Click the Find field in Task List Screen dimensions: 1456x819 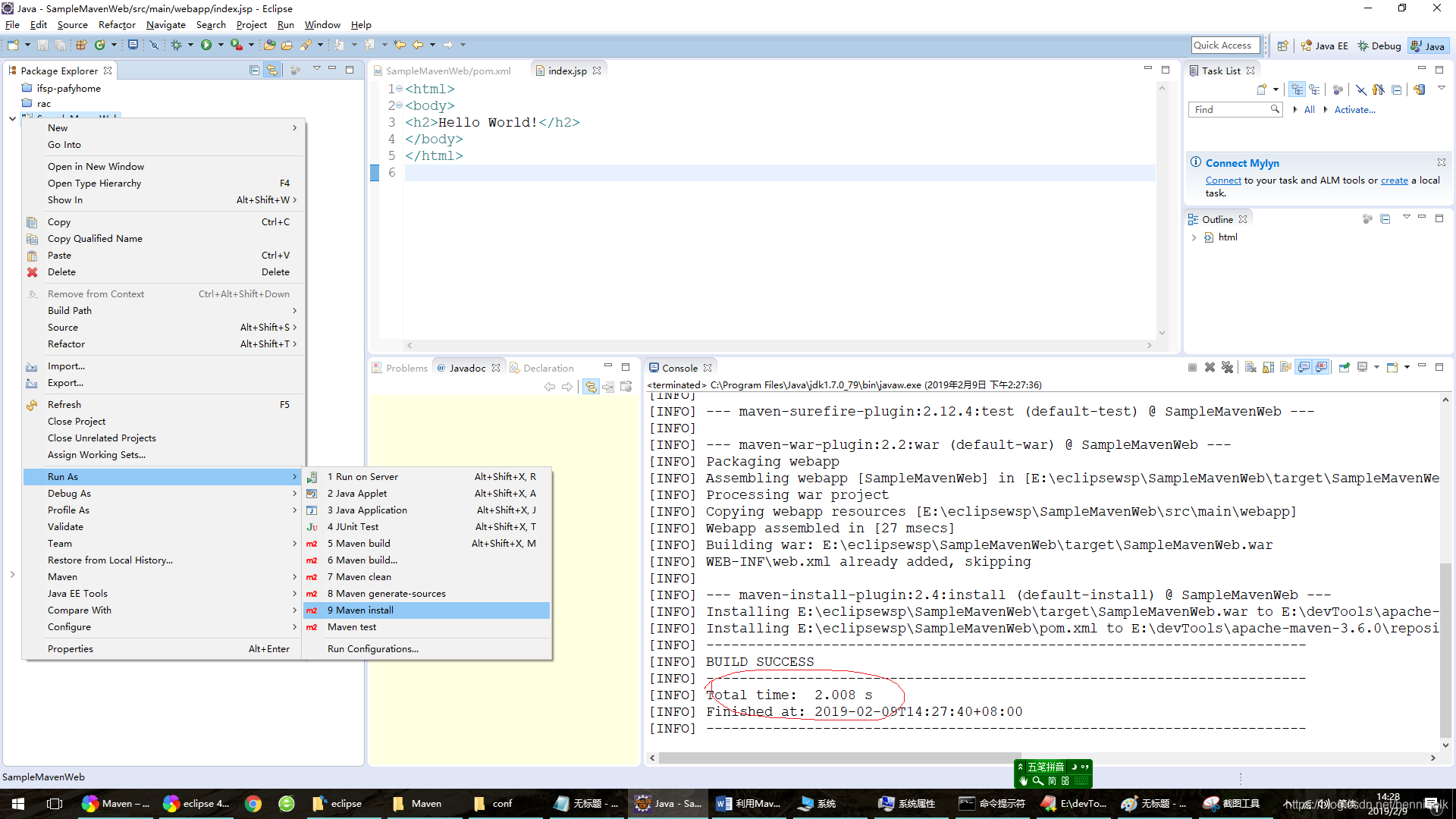coord(1235,110)
